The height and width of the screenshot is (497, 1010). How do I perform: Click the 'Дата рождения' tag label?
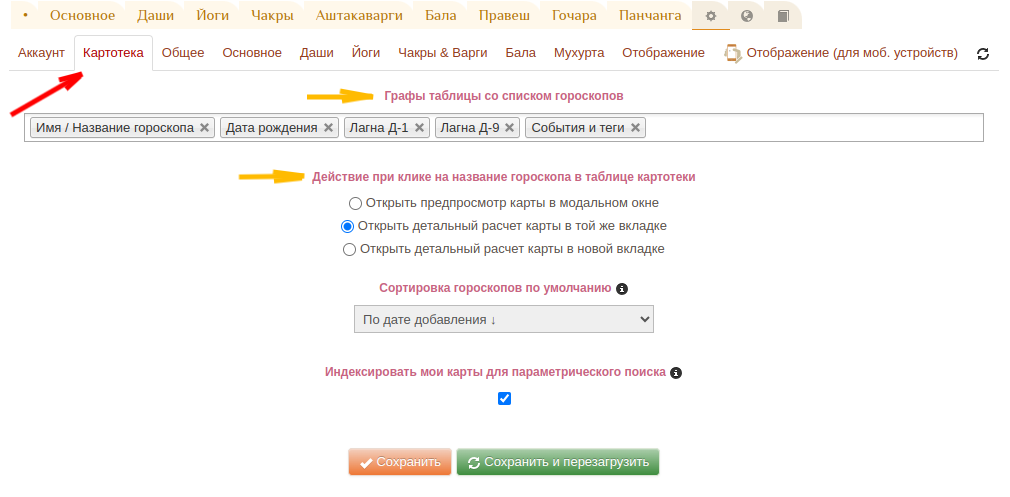click(x=272, y=127)
